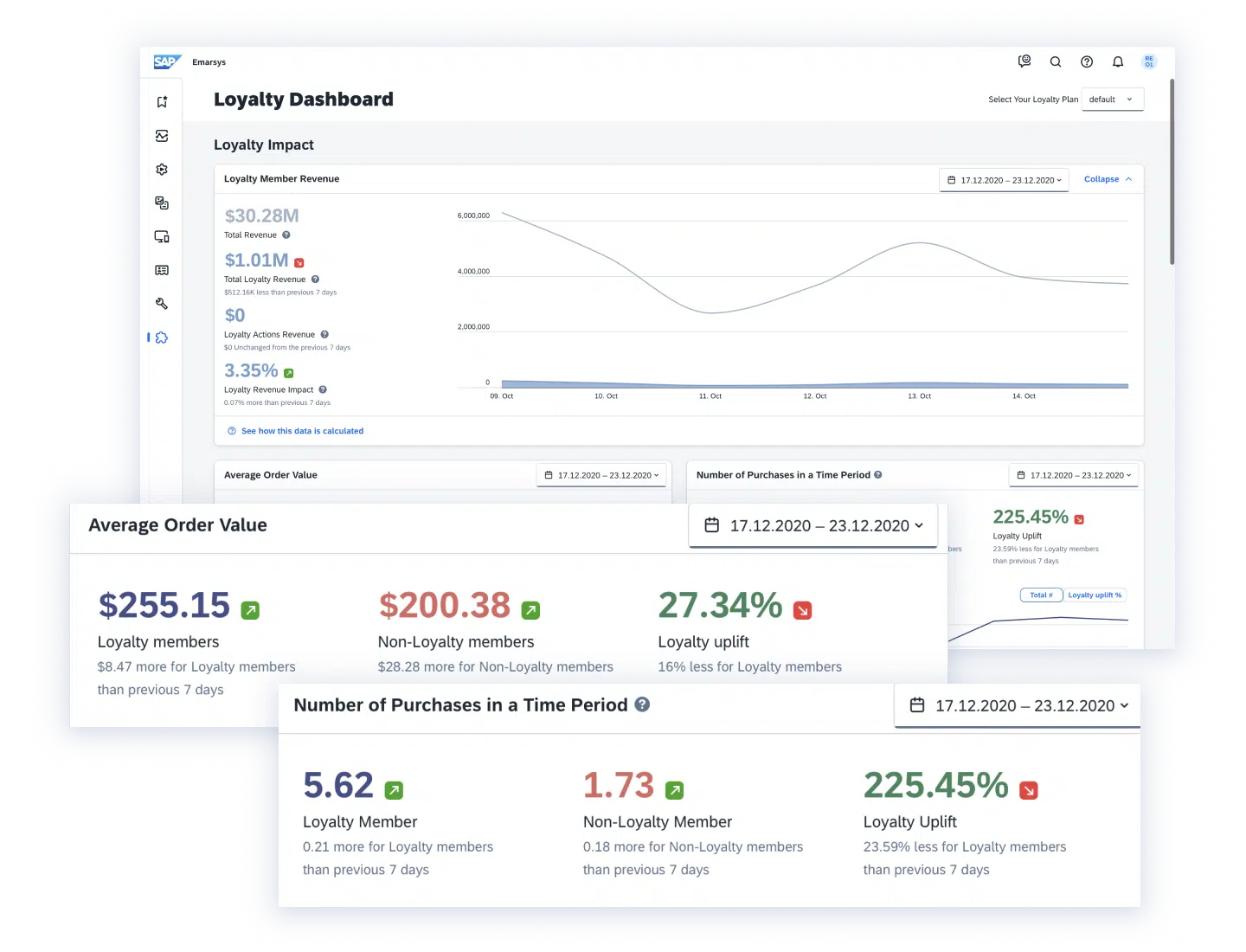Screen dimensions: 1246x952
Task: Open the automation gear icon in sidebar
Action: click(162, 170)
